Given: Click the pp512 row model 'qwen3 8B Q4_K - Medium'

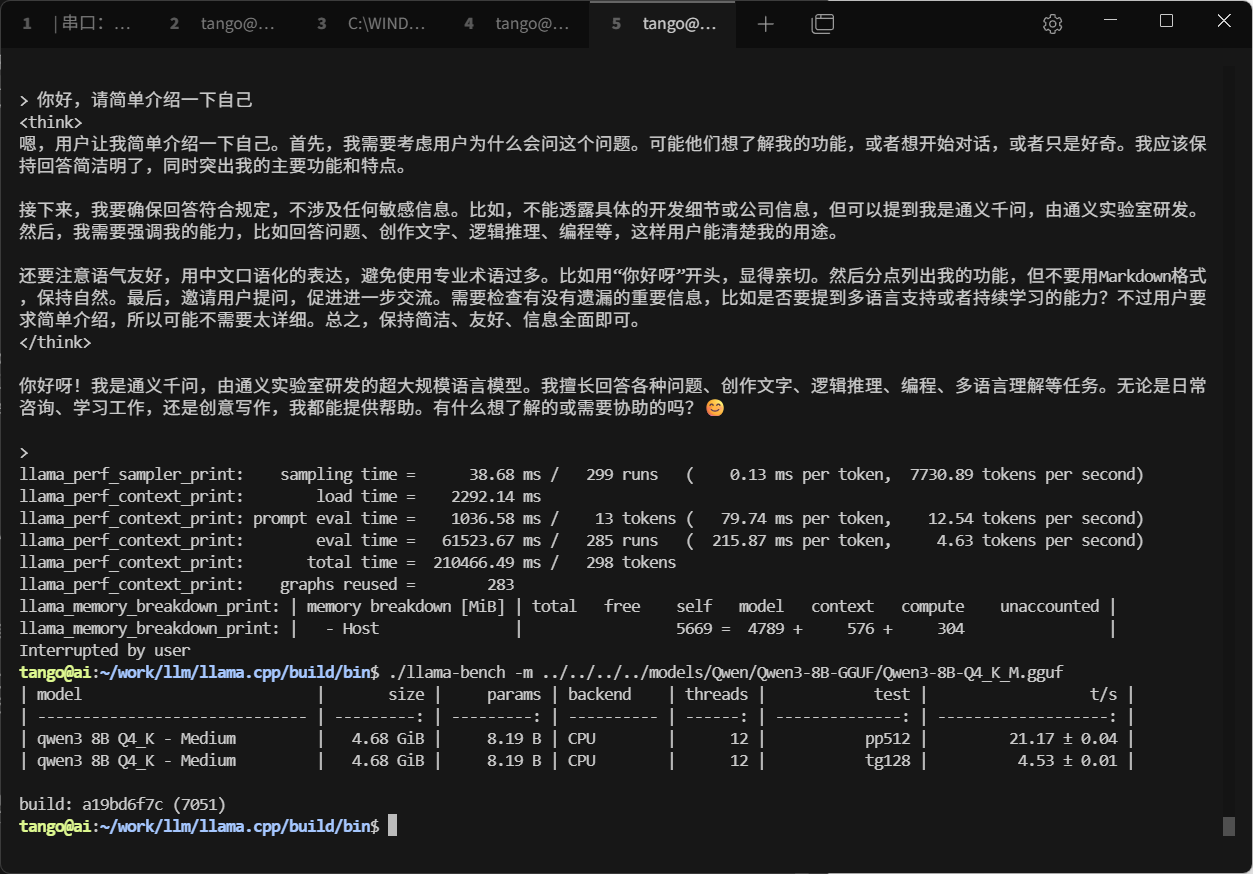Looking at the screenshot, I should pyautogui.click(x=136, y=738).
